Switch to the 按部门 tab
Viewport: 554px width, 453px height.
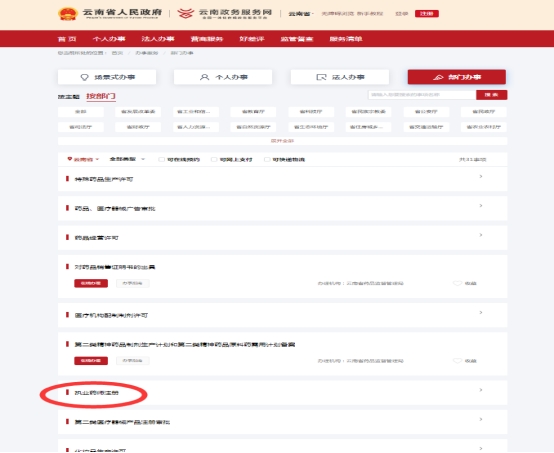click(x=101, y=96)
